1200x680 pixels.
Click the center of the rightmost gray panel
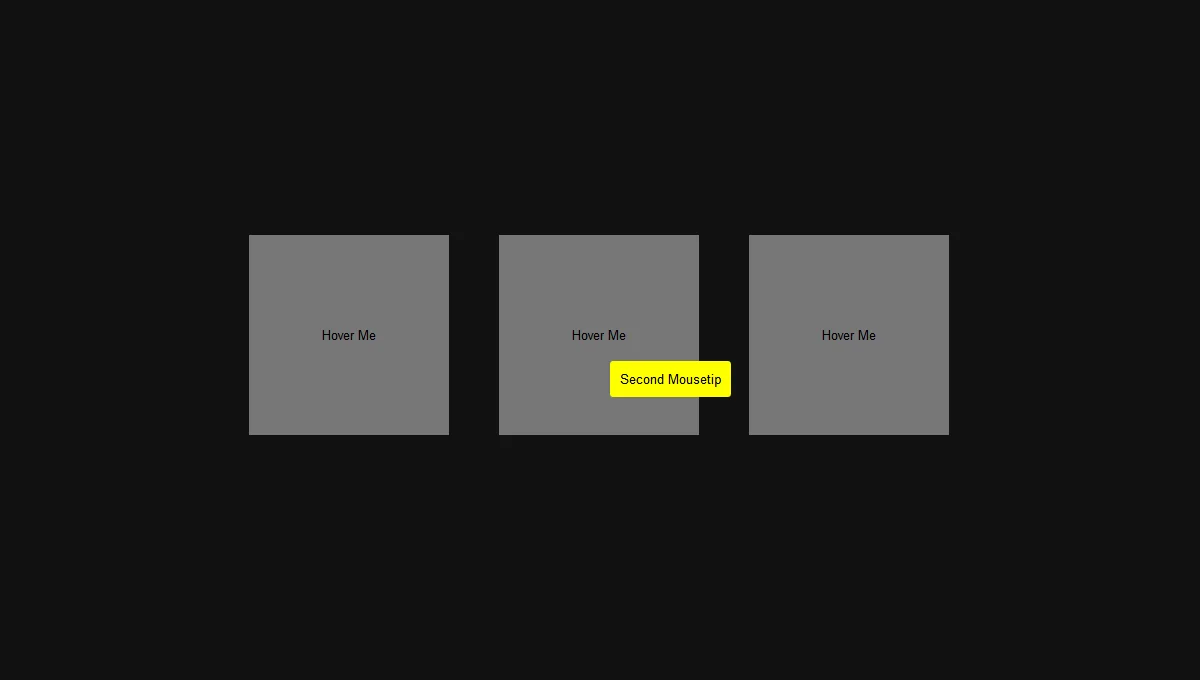[848, 335]
